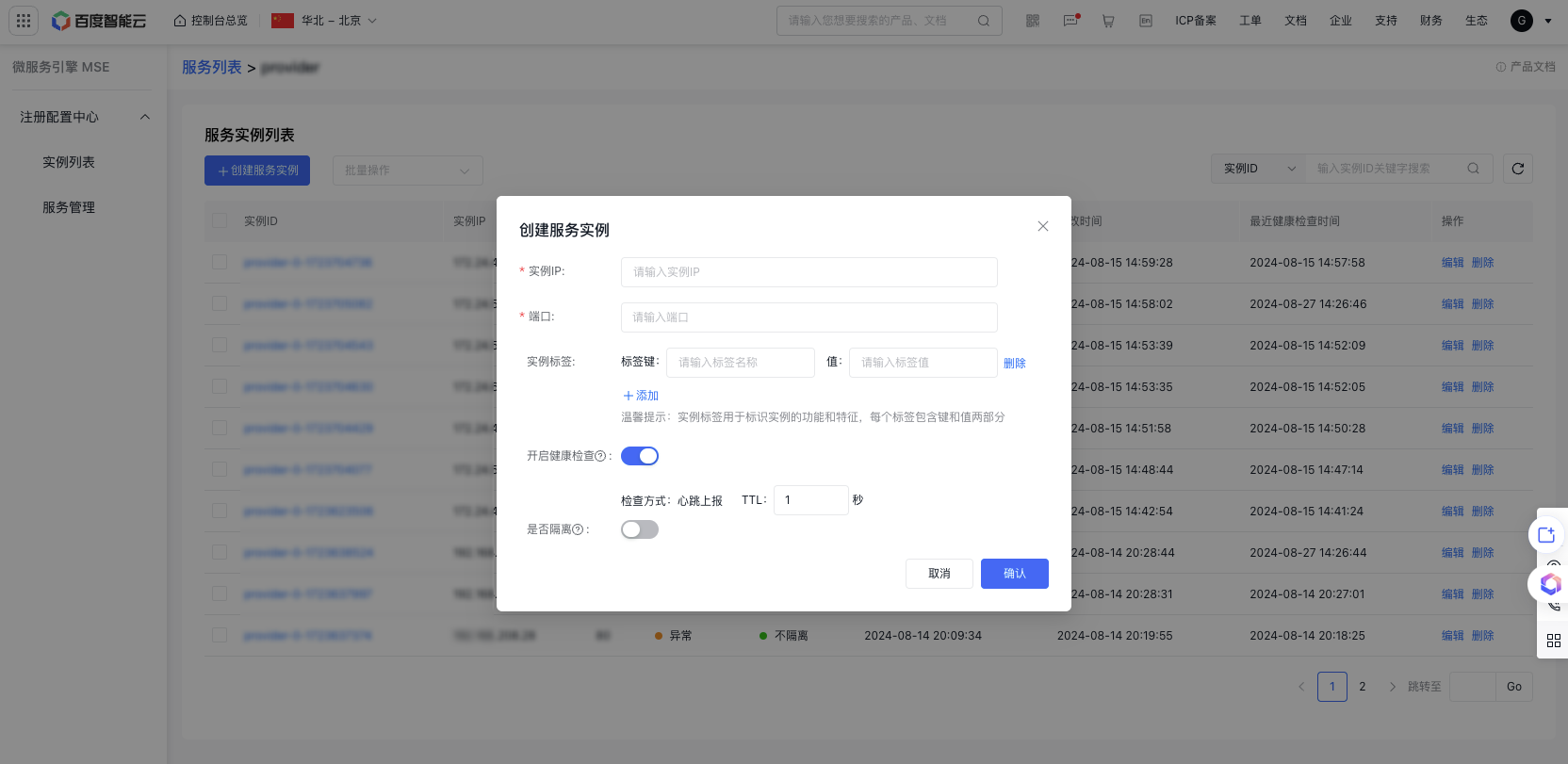Open the 实例ID search type dropdown
1568x764 pixels.
point(1259,169)
